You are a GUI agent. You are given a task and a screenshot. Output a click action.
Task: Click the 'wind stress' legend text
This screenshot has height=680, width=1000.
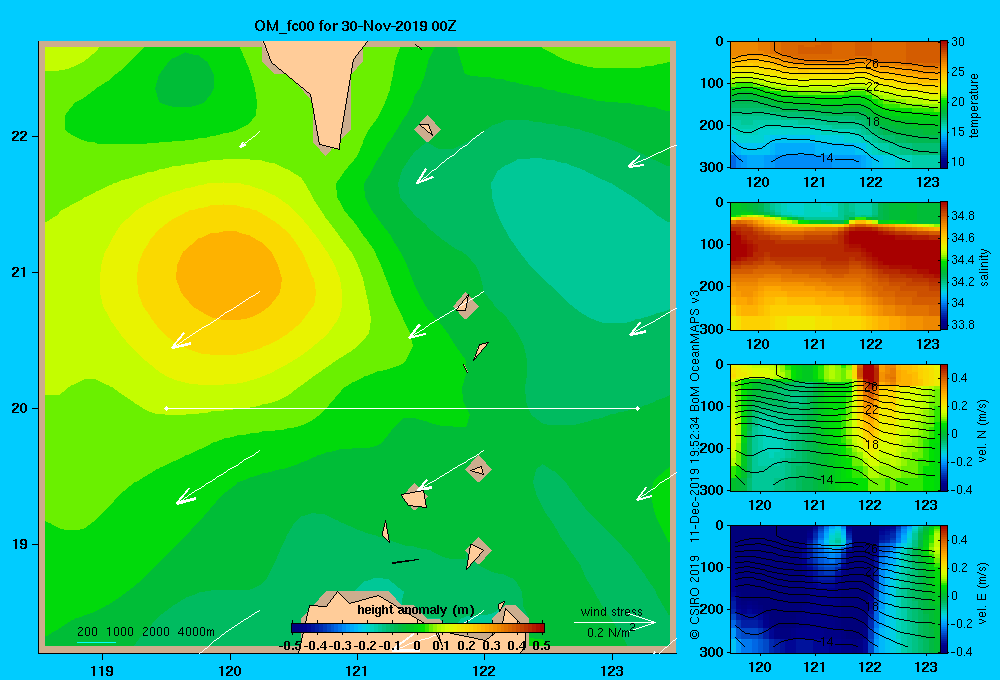612,611
